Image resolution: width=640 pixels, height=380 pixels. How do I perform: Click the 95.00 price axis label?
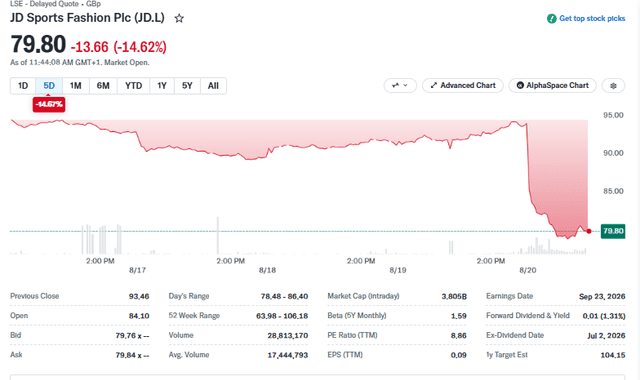[x=613, y=115]
